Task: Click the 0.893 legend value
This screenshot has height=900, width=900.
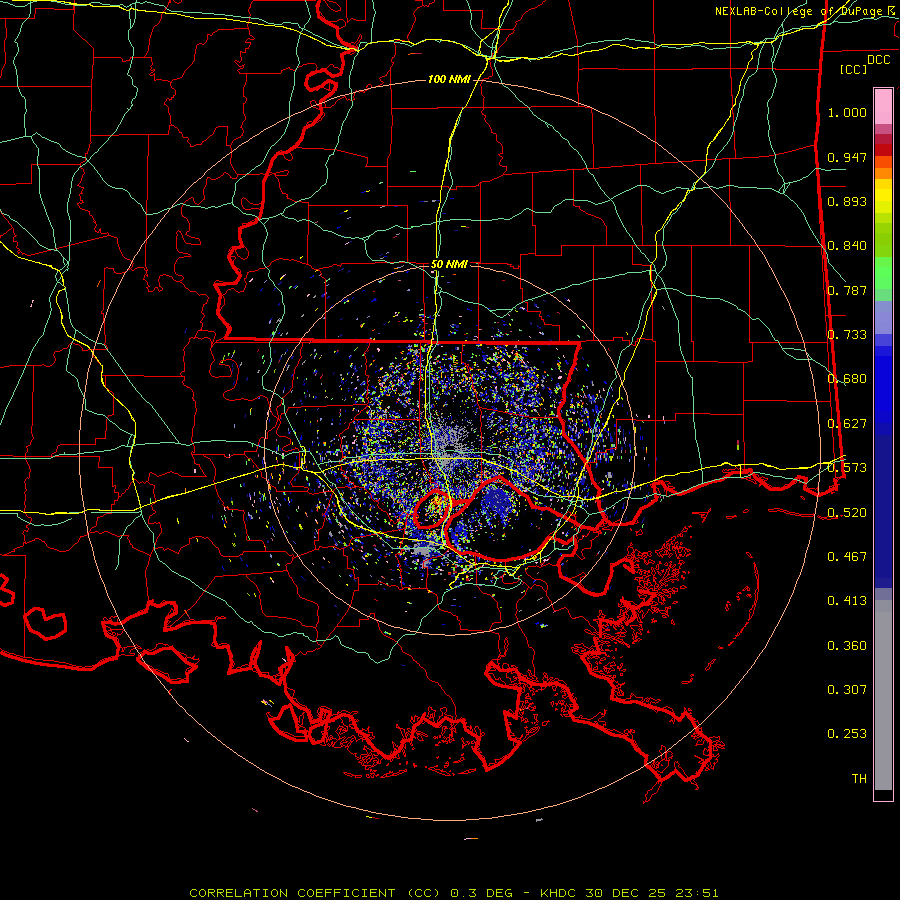Action: tap(847, 201)
